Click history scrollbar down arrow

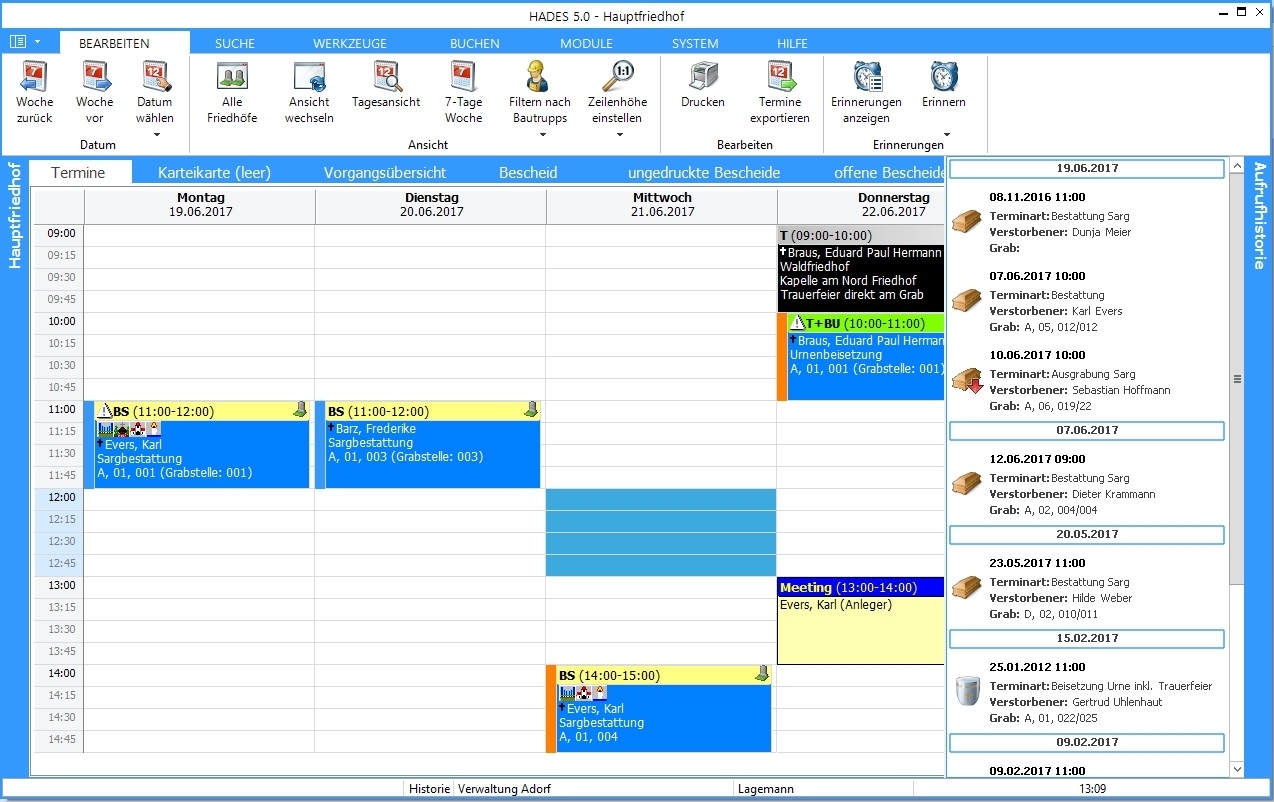[x=1237, y=769]
